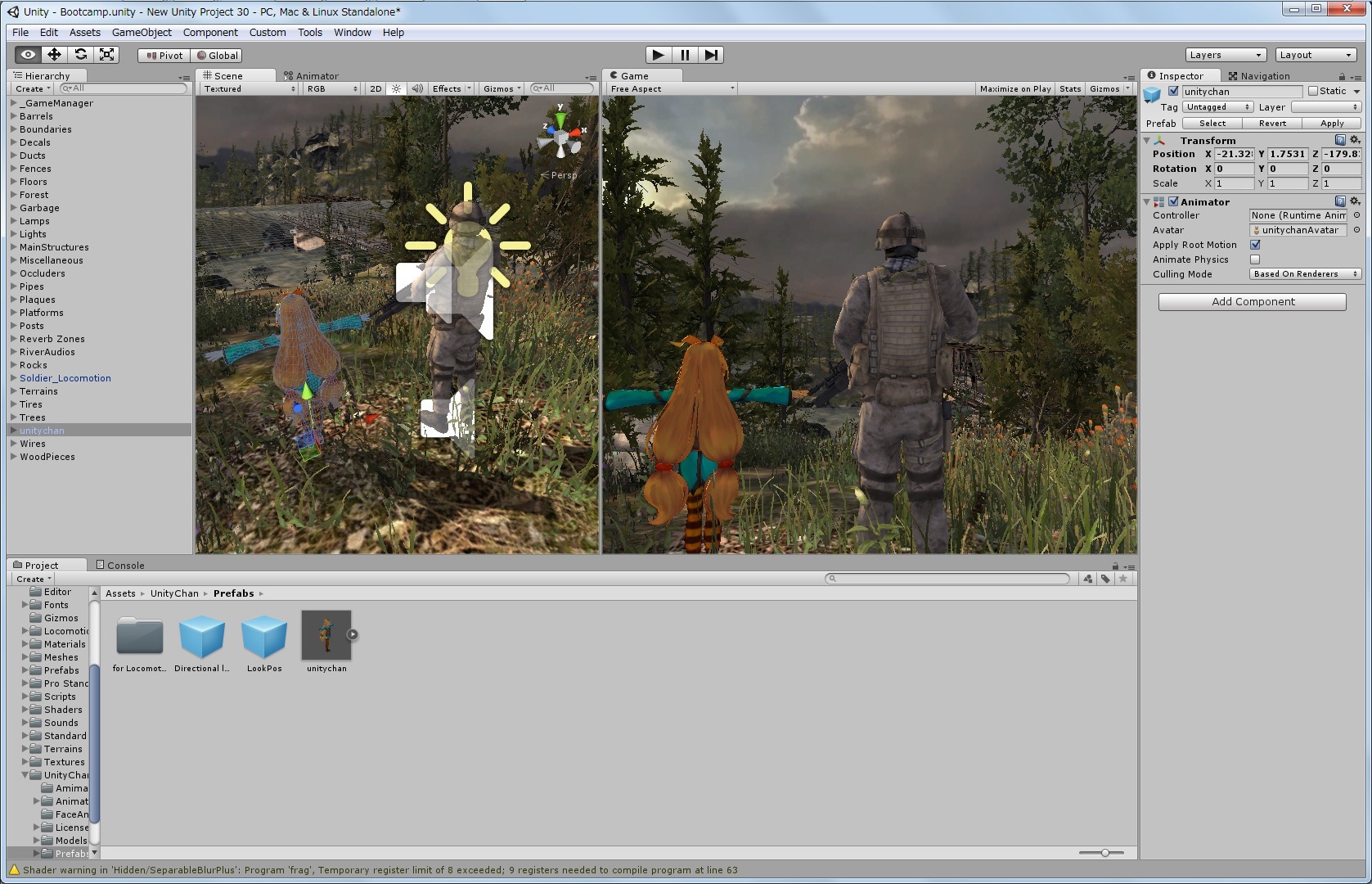The height and width of the screenshot is (884, 1372).
Task: Toggle the Static checkbox
Action: pos(1313,92)
